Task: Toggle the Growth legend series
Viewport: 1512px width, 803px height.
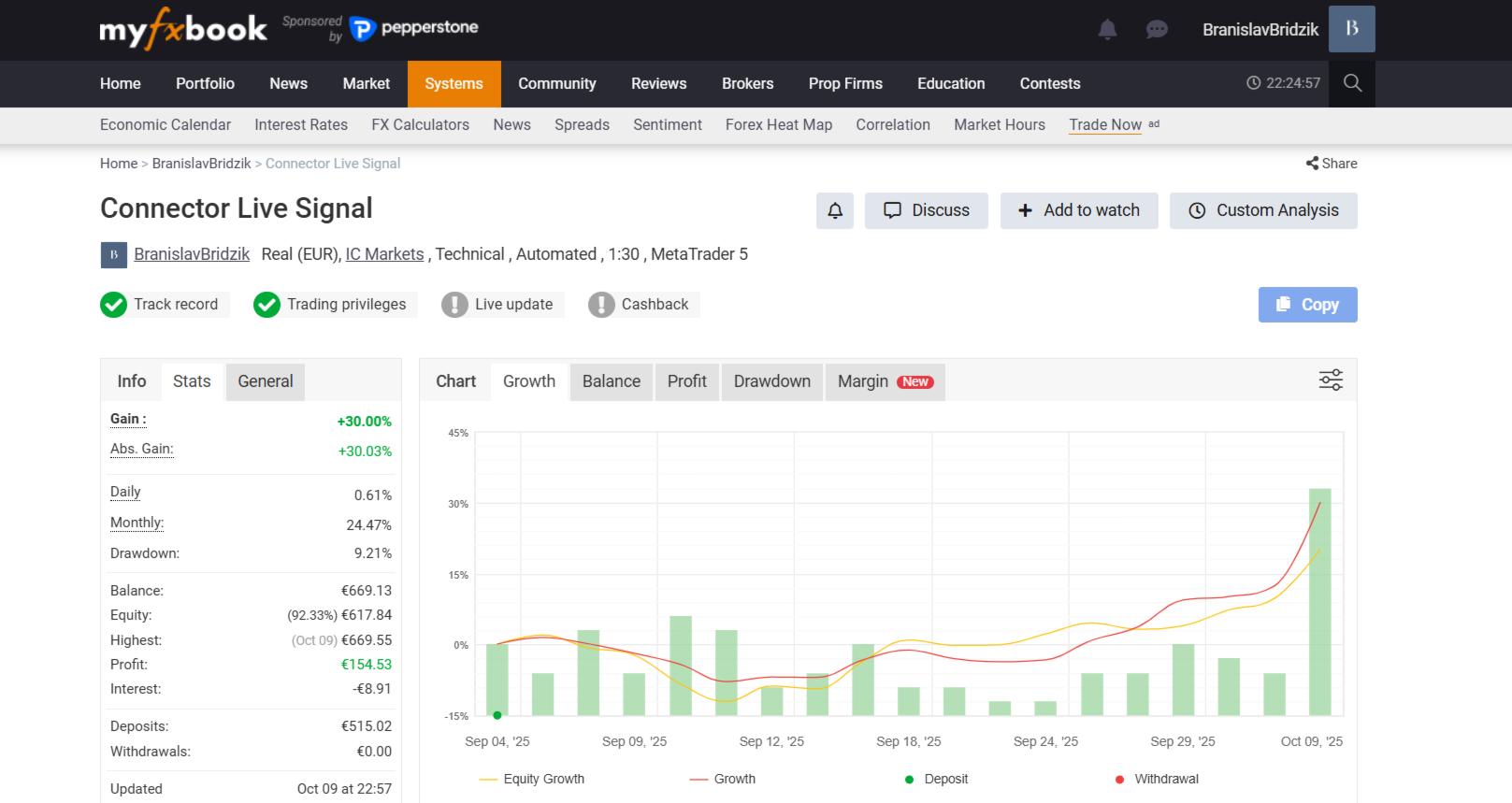Action: click(x=722, y=779)
